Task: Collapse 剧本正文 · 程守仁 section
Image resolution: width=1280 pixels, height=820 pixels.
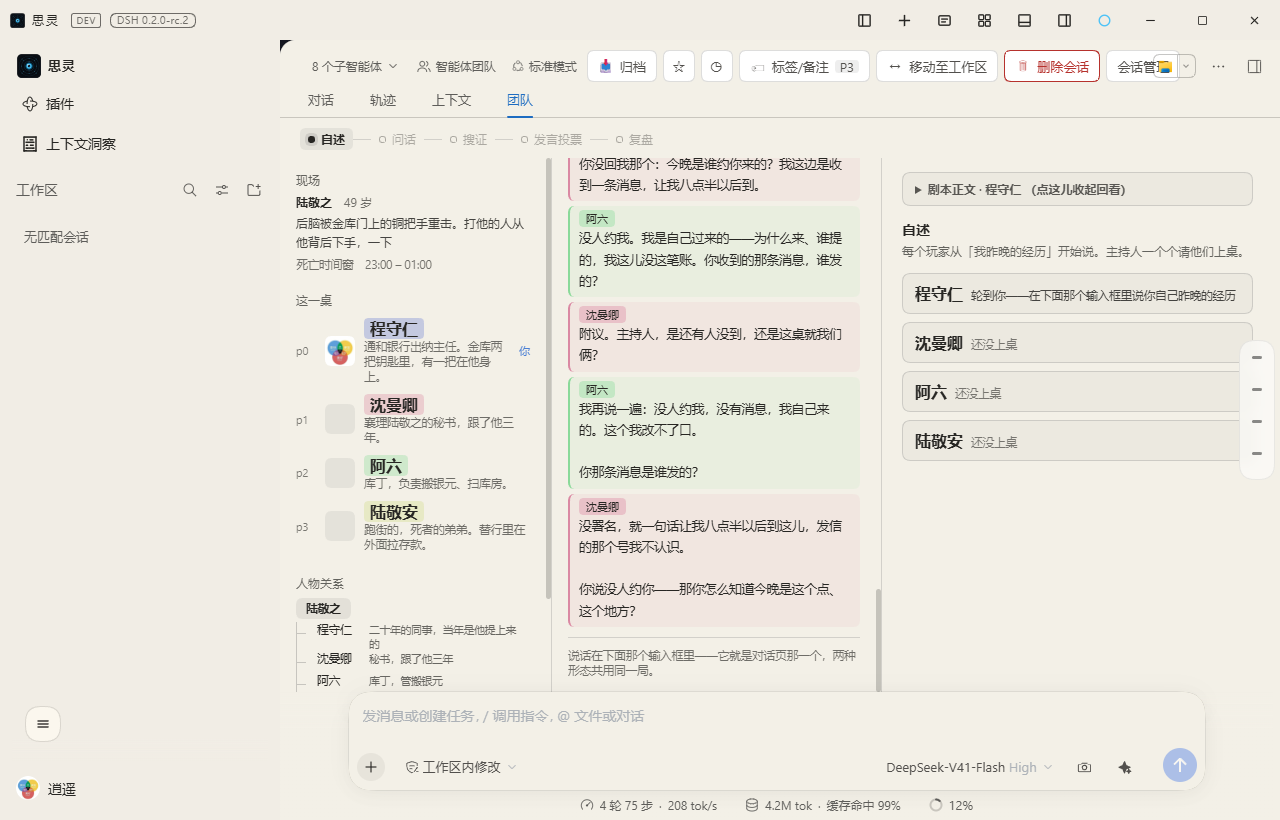Action: [x=1077, y=189]
